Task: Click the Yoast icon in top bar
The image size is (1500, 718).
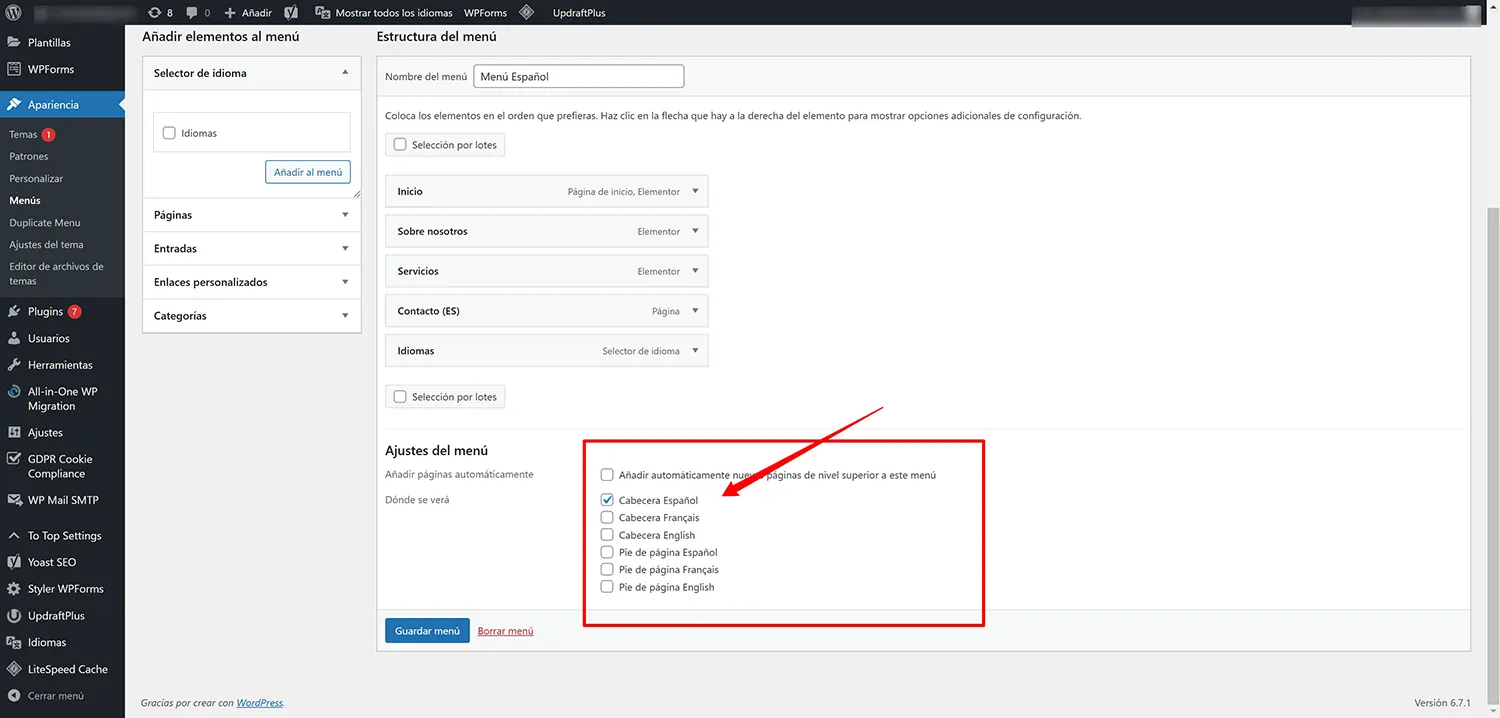Action: [x=291, y=13]
